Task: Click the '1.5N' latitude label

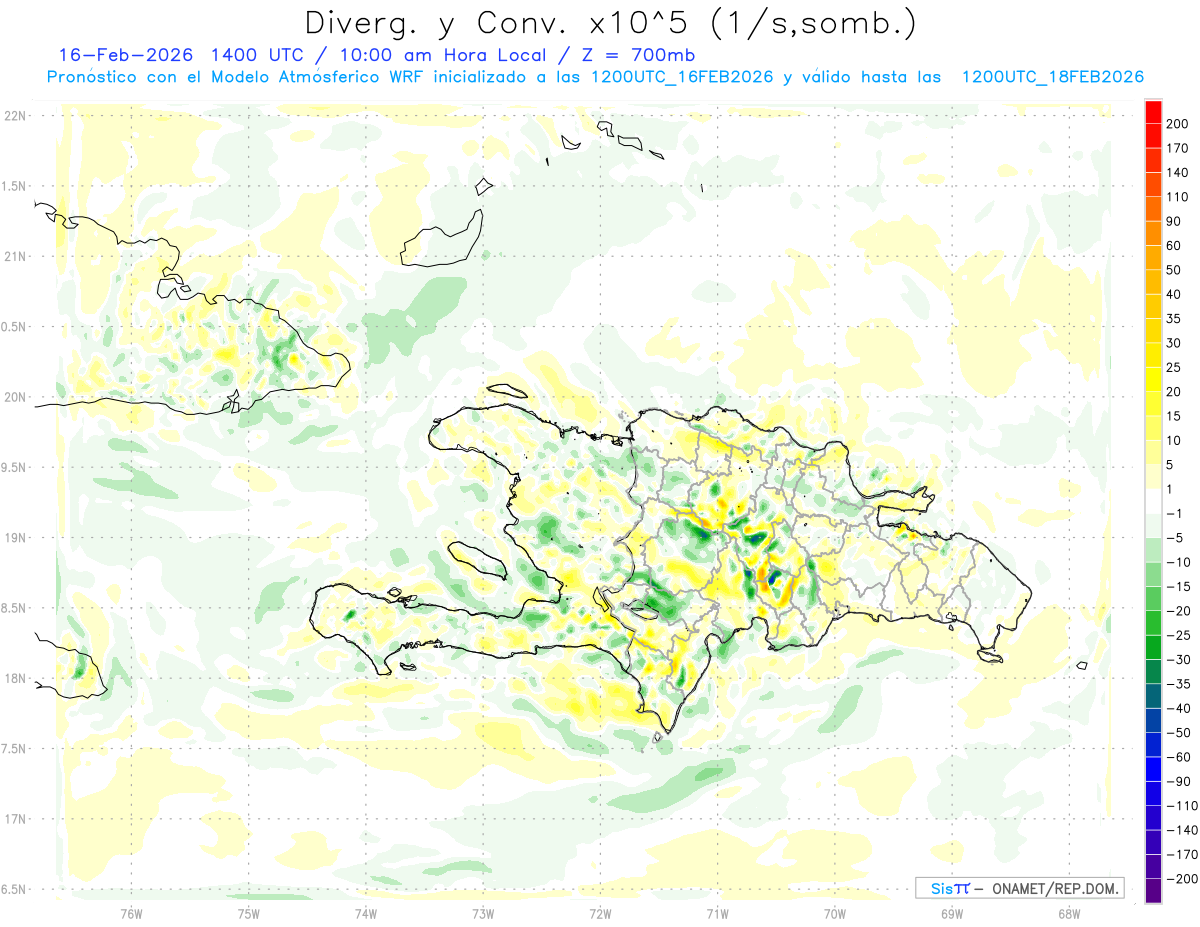Action: pyautogui.click(x=14, y=186)
